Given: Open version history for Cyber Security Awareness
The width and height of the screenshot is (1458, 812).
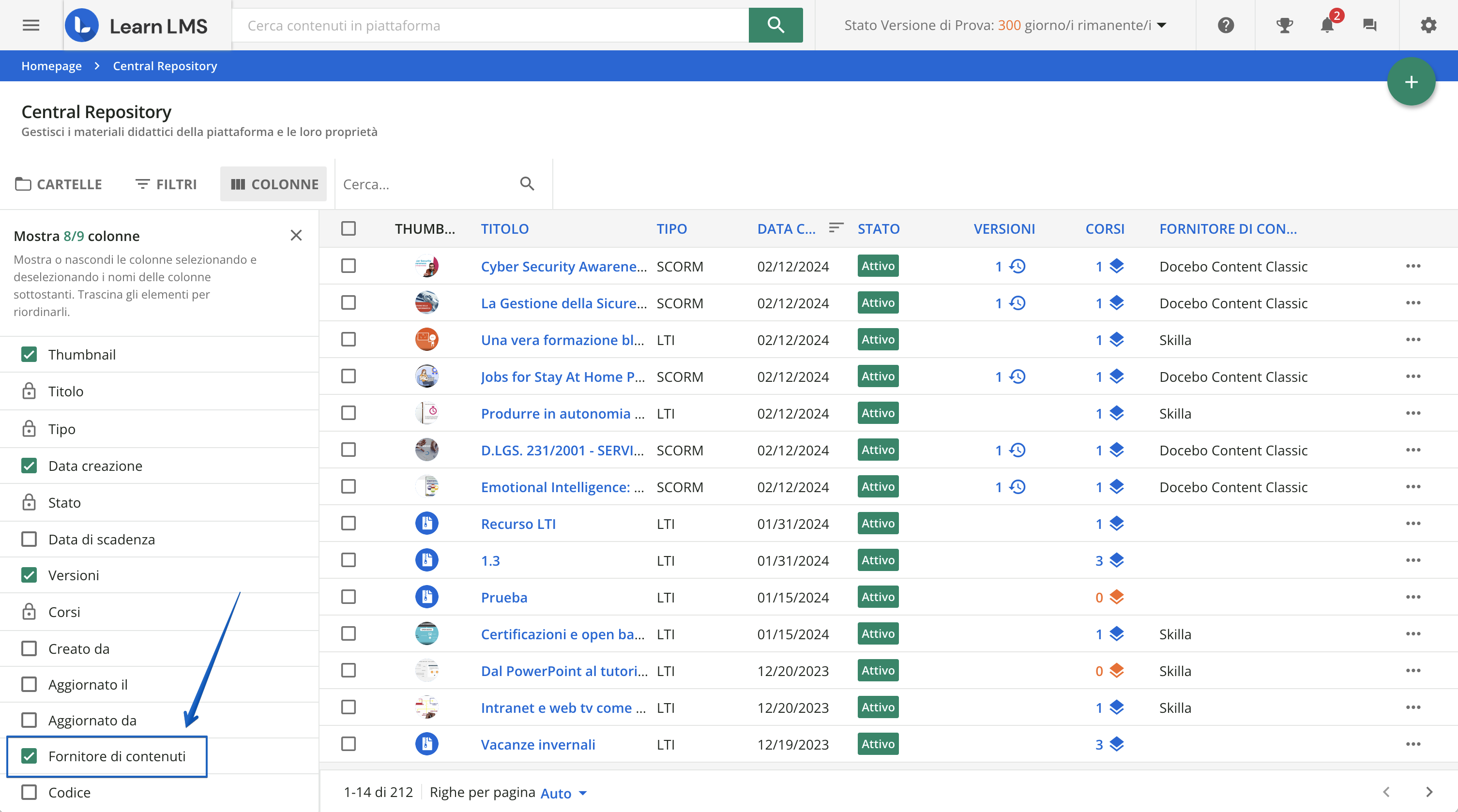Looking at the screenshot, I should point(1018,266).
